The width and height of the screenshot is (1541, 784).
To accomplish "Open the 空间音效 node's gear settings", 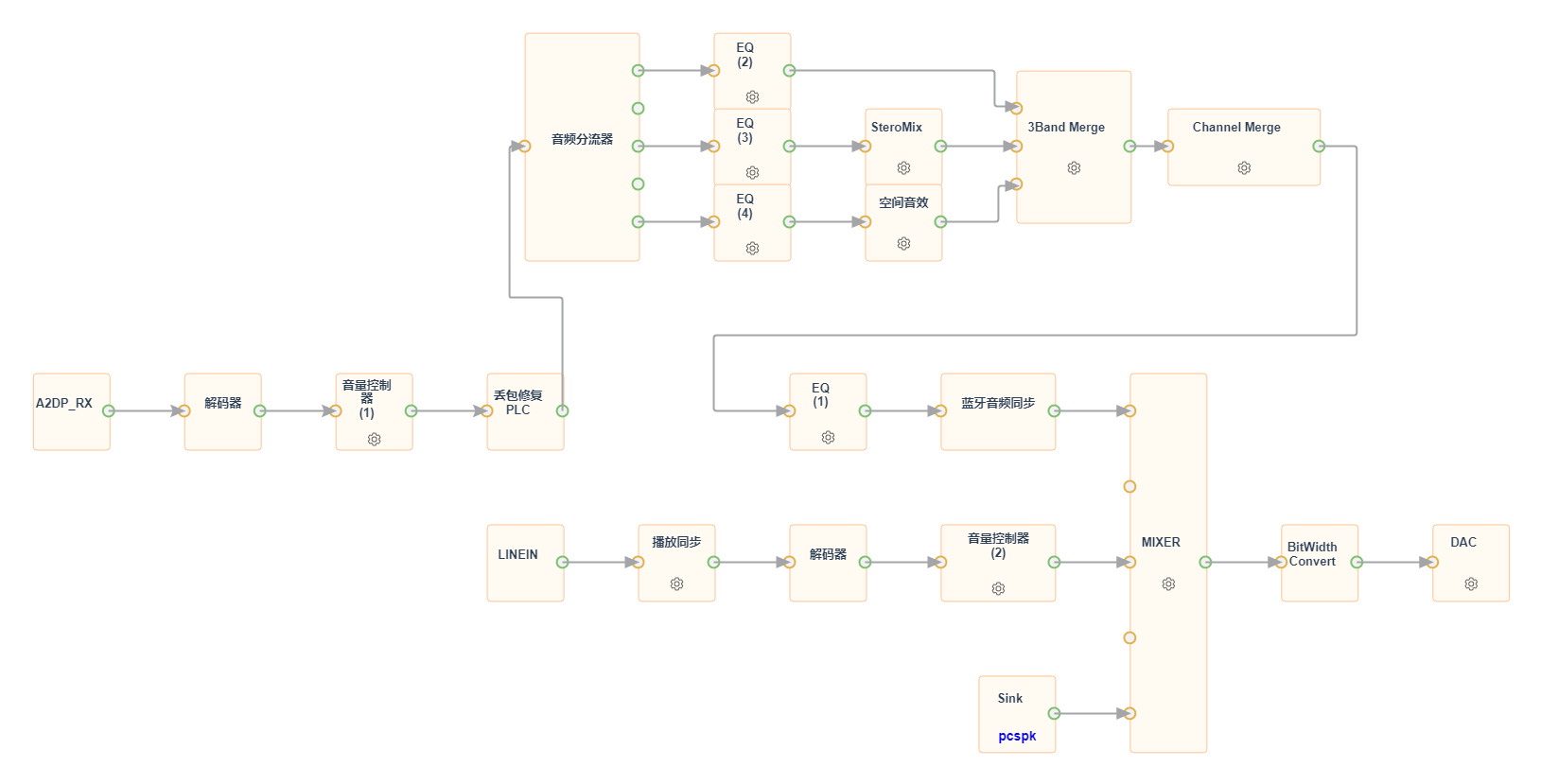I will pos(903,243).
